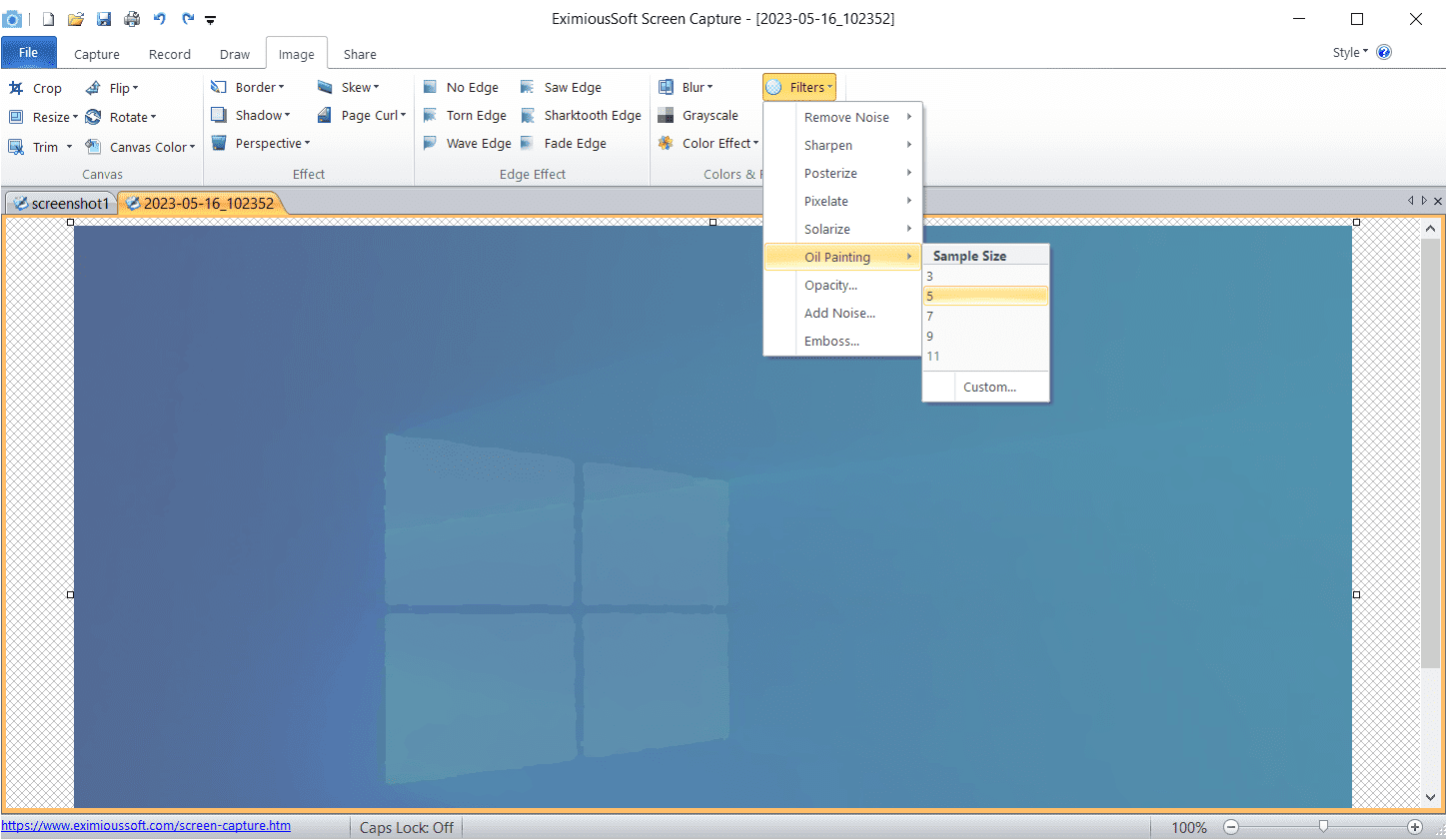Image resolution: width=1447 pixels, height=840 pixels.
Task: Open the Pixelate submenu
Action: point(842,201)
